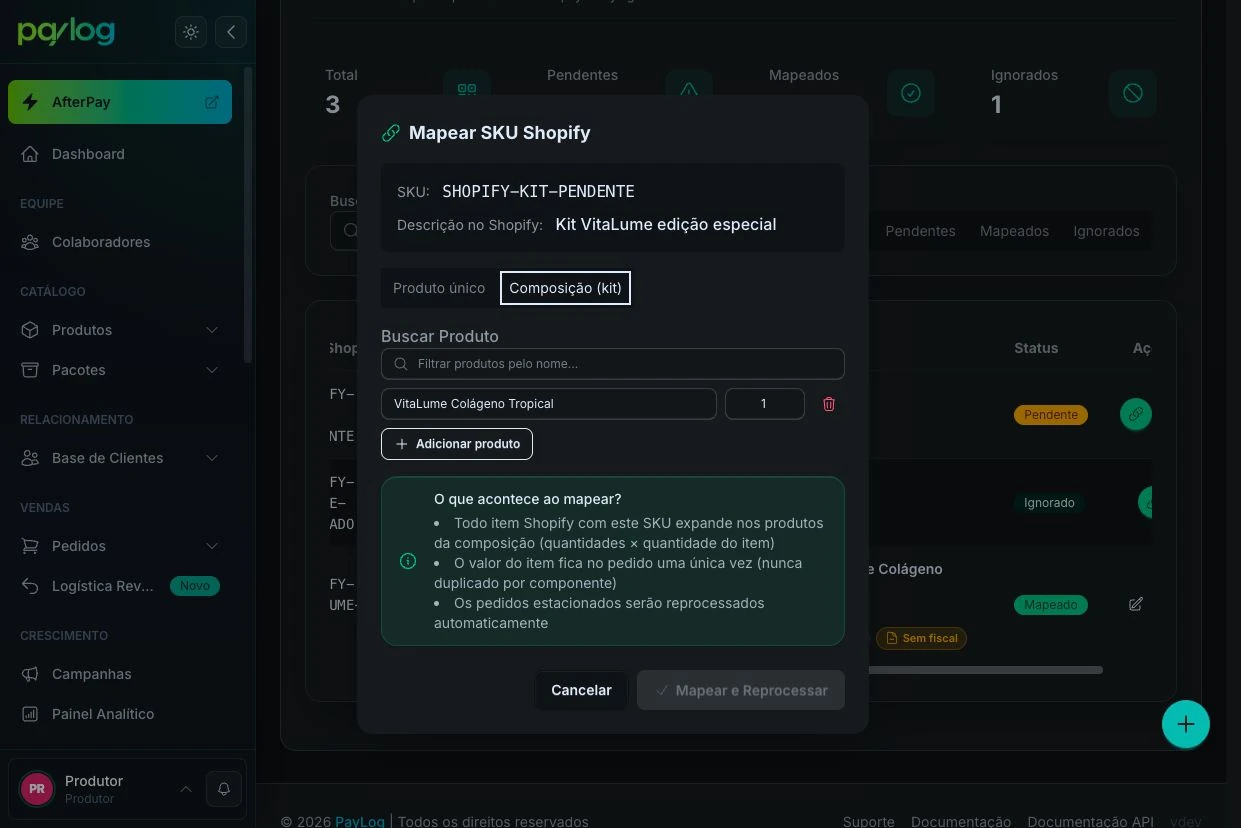Expand the Pedidos menu chevron
Viewport: 1241px width, 828px height.
tap(212, 546)
